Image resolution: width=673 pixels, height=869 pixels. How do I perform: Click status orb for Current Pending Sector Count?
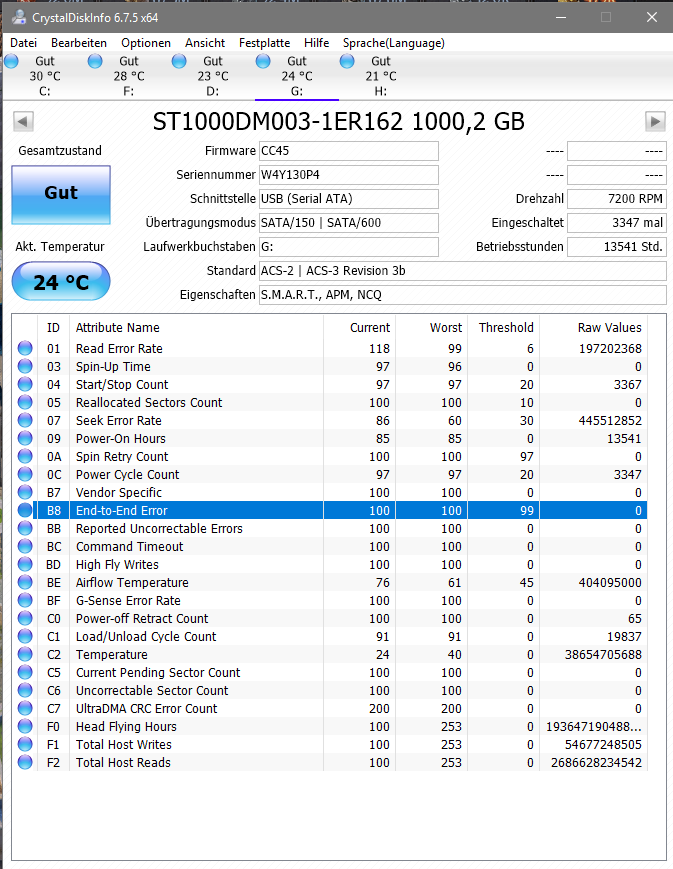[25, 672]
